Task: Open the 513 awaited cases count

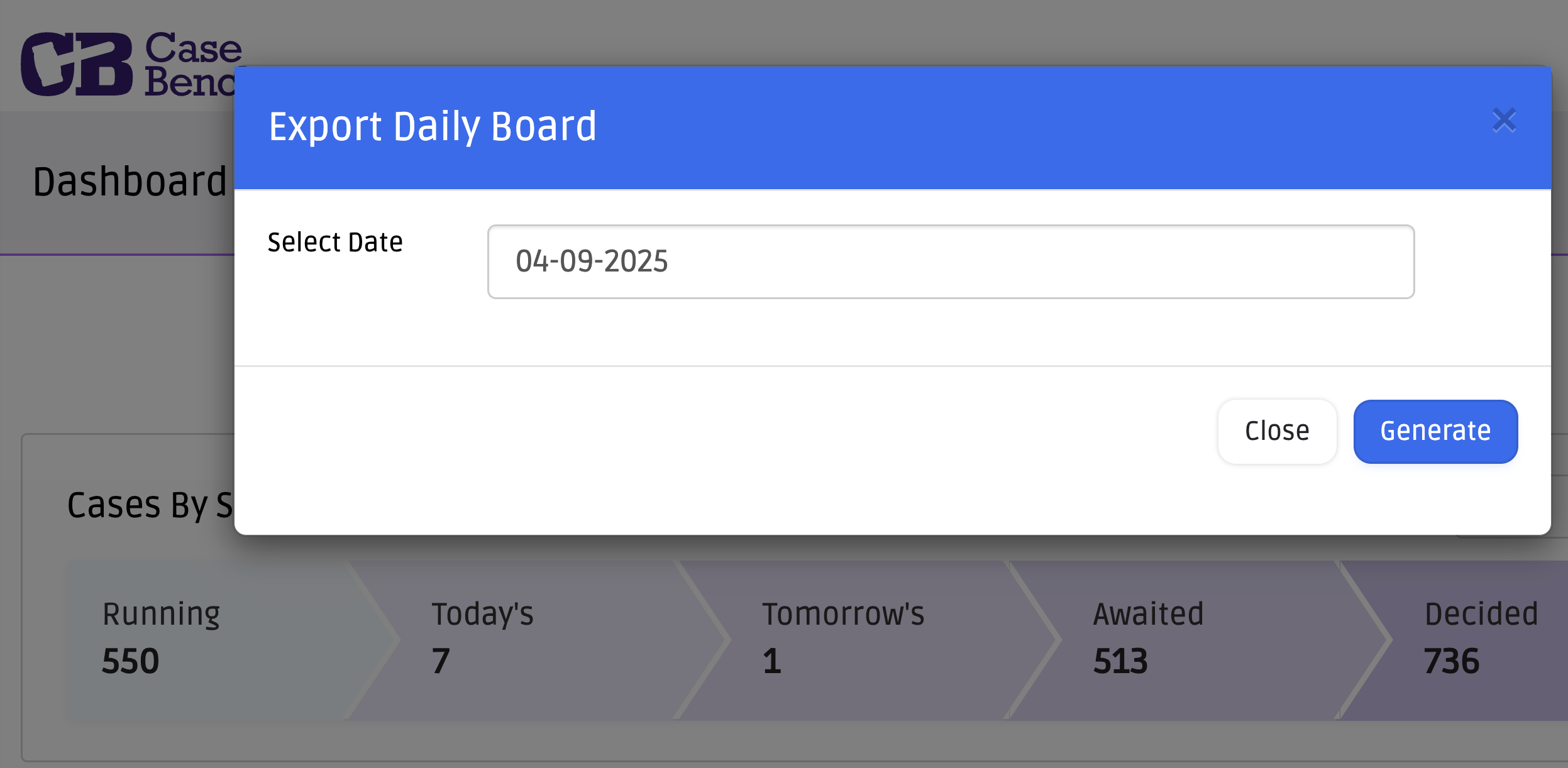Action: [1120, 661]
